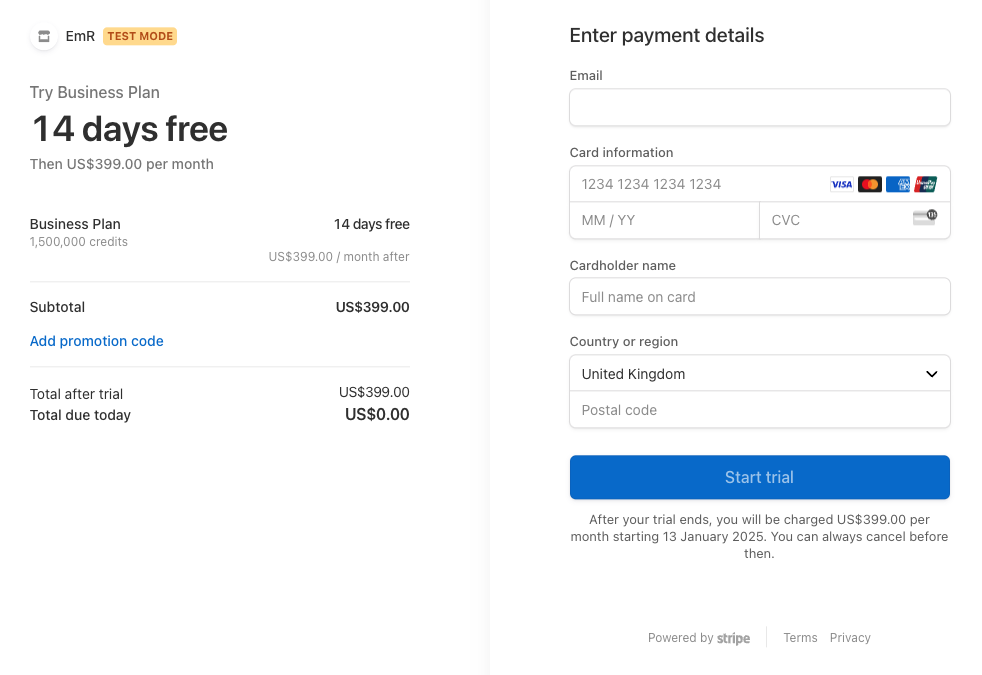The width and height of the screenshot is (982, 675).
Task: Focus the Email input field
Action: point(759,108)
